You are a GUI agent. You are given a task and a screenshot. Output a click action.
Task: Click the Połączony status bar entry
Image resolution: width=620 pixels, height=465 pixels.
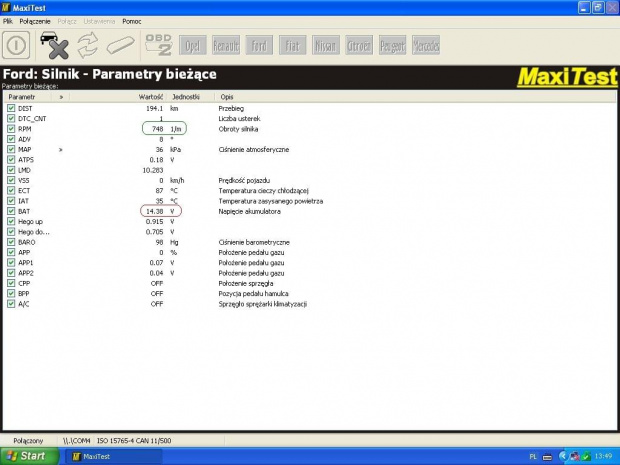point(28,440)
